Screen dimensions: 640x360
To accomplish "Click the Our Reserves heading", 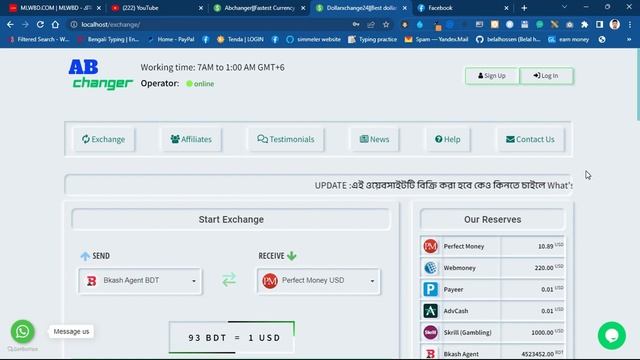I will tap(492, 219).
